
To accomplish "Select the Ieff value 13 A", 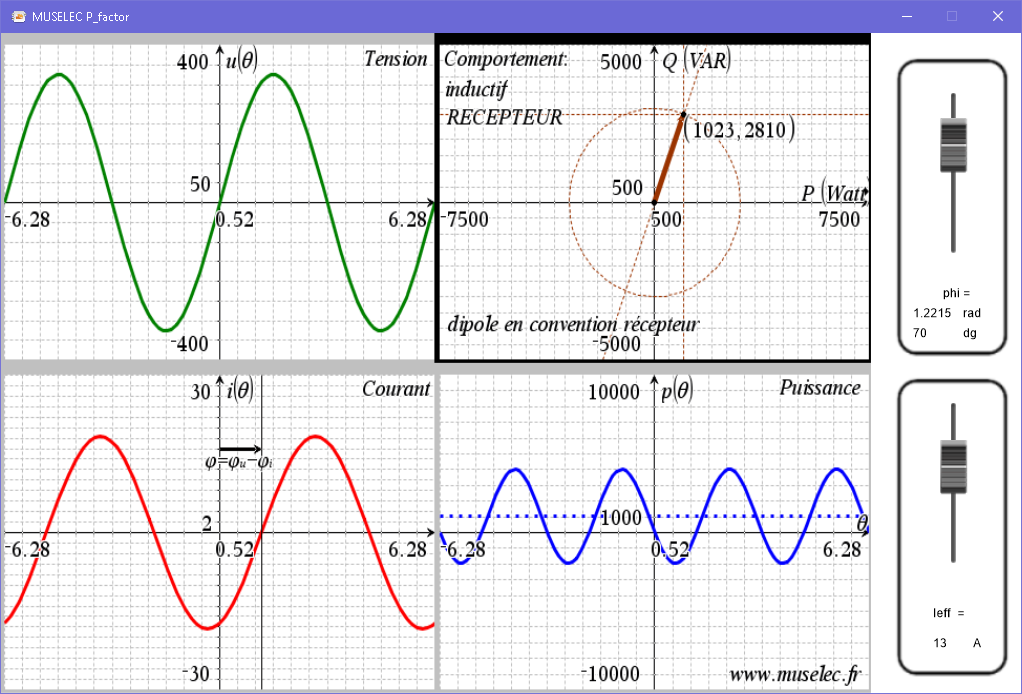I will 939,643.
